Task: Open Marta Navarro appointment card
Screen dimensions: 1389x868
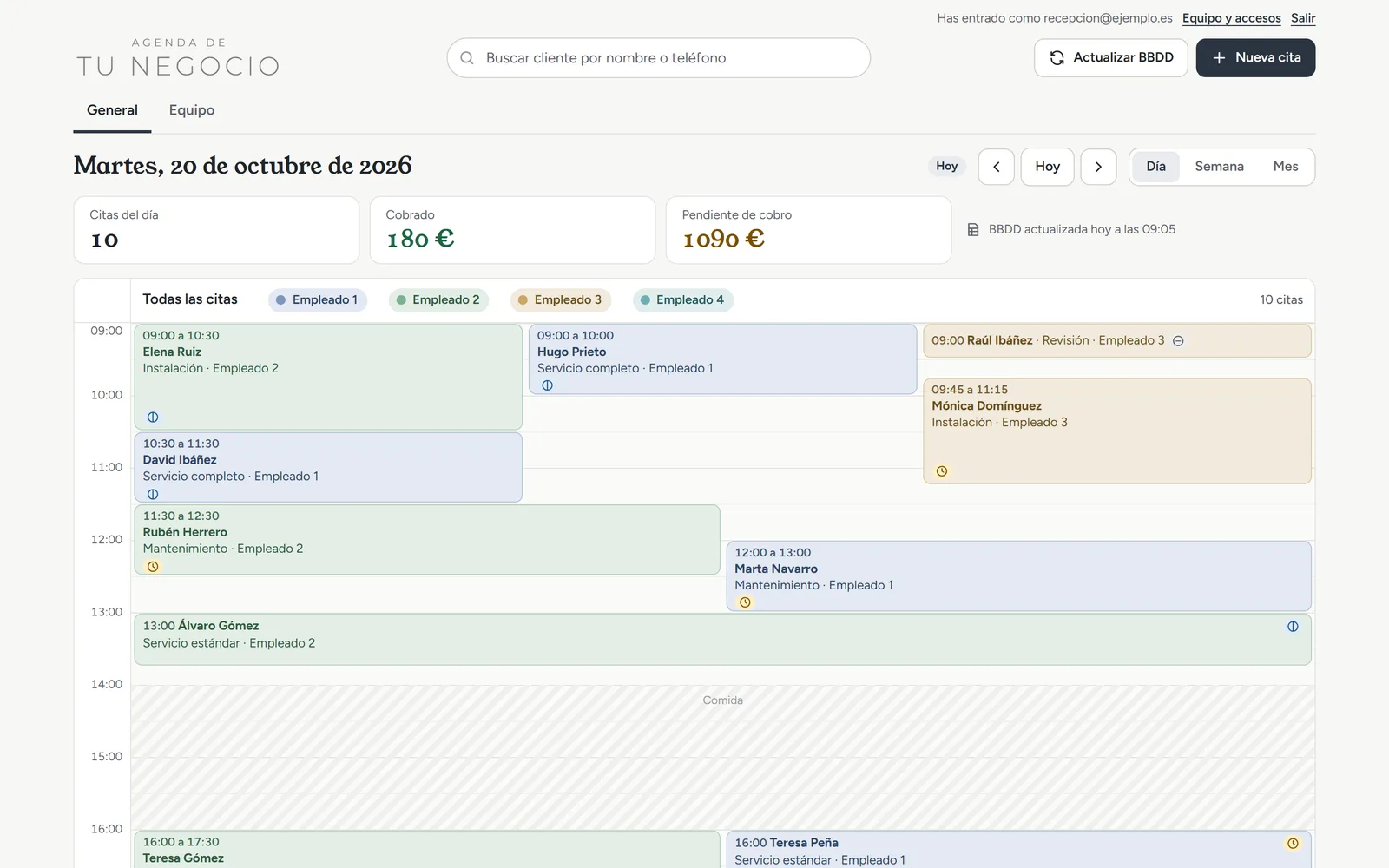Action: pyautogui.click(x=1018, y=576)
